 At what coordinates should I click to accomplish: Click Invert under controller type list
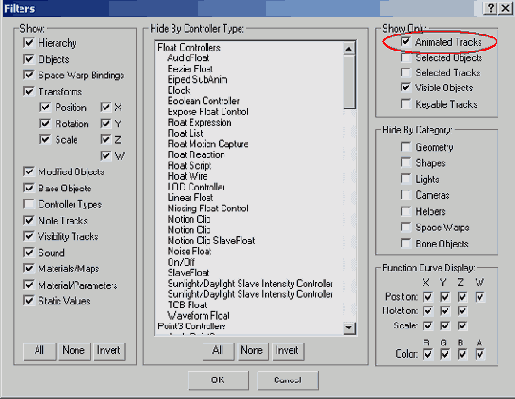288,351
